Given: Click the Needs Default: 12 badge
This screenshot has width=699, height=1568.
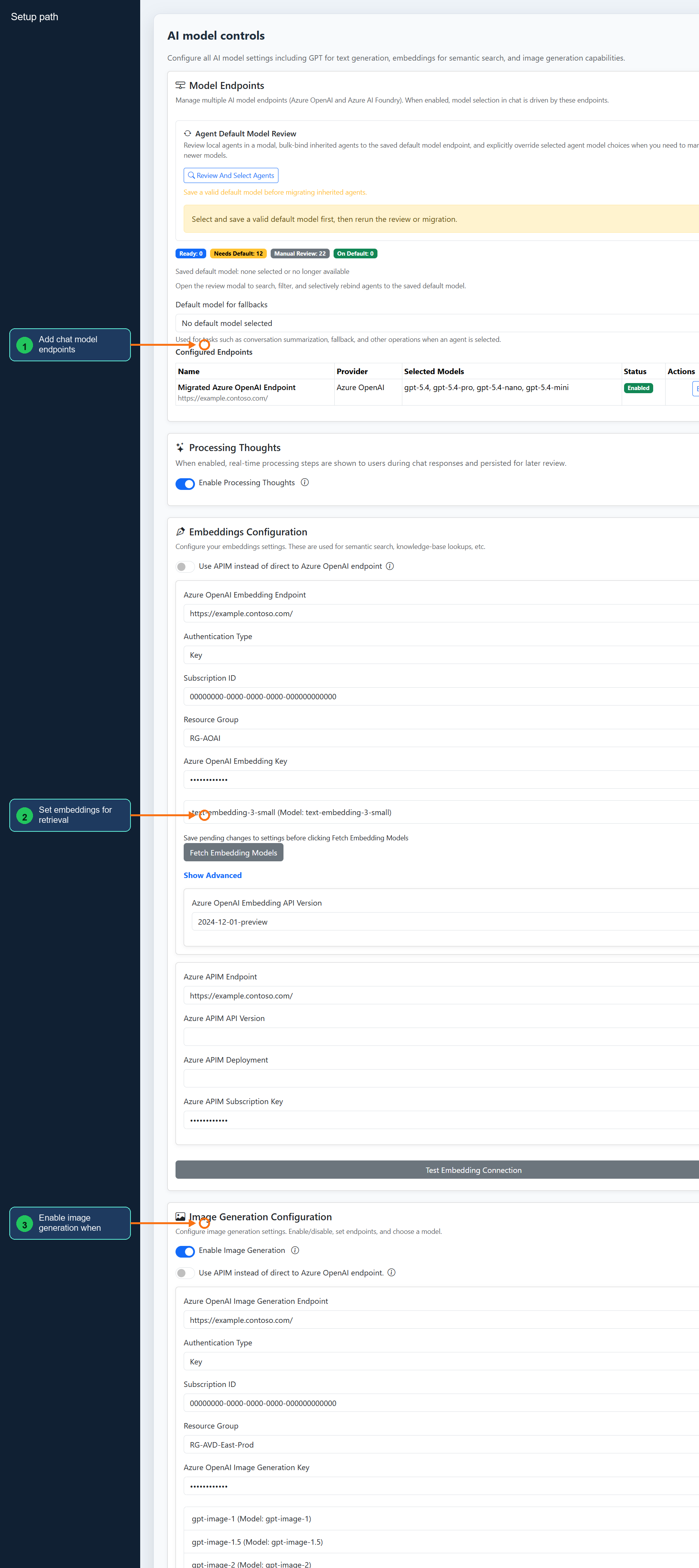Looking at the screenshot, I should coord(238,254).
